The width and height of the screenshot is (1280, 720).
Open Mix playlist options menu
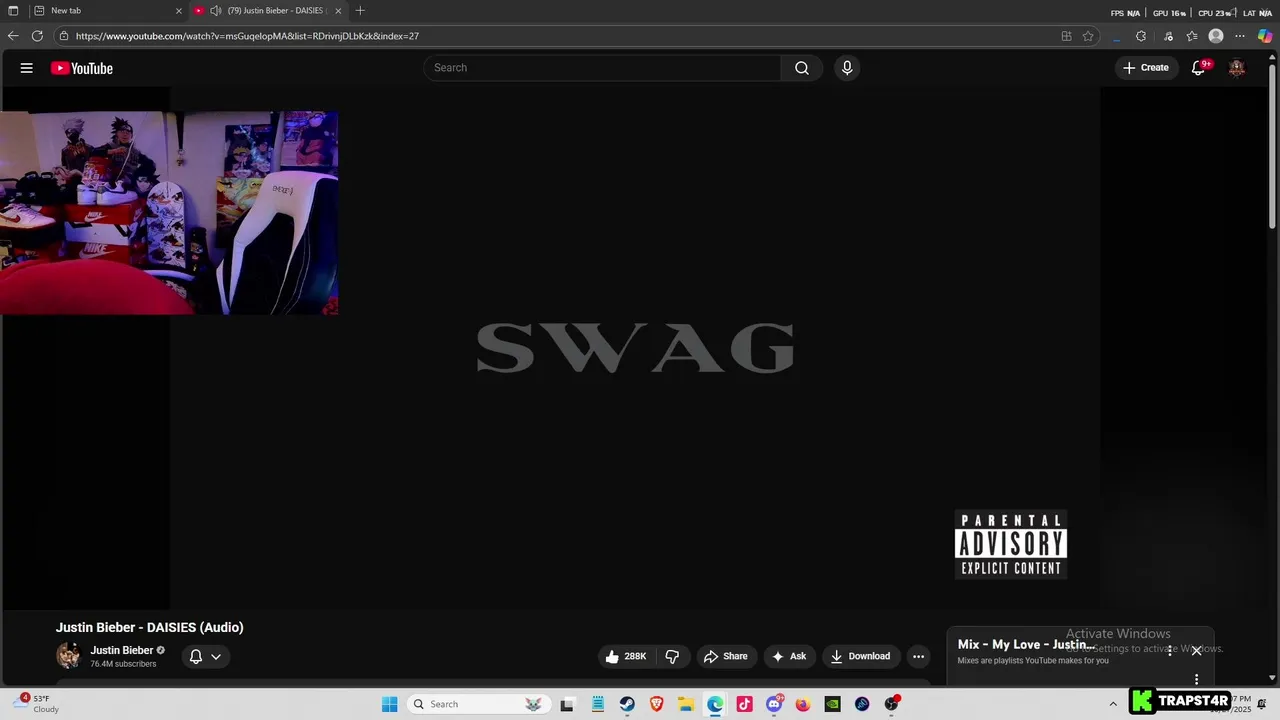tap(1170, 651)
